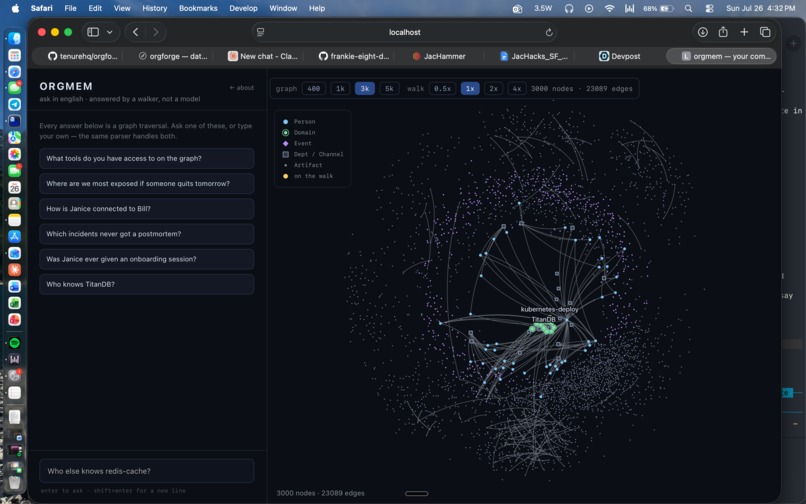Image resolution: width=806 pixels, height=504 pixels.
Task: Set graph size to 1k nodes
Action: 340,88
